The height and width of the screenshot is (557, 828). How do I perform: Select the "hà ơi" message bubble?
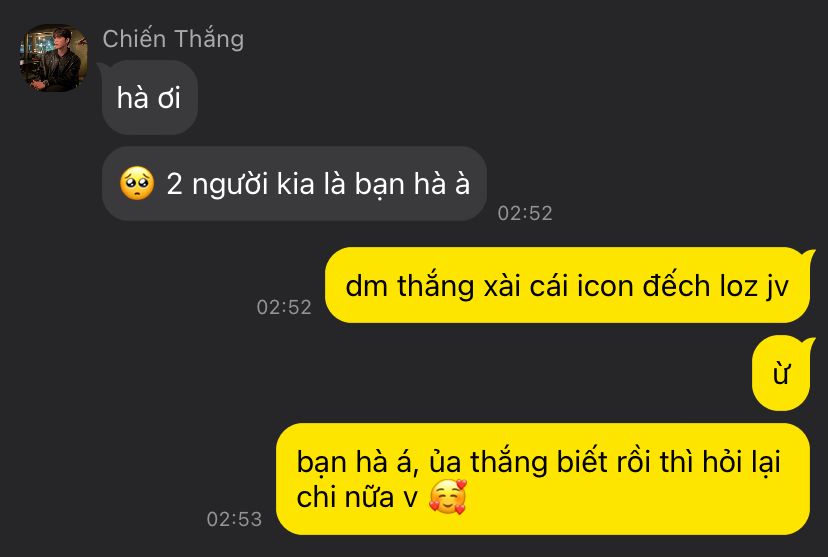(x=149, y=97)
